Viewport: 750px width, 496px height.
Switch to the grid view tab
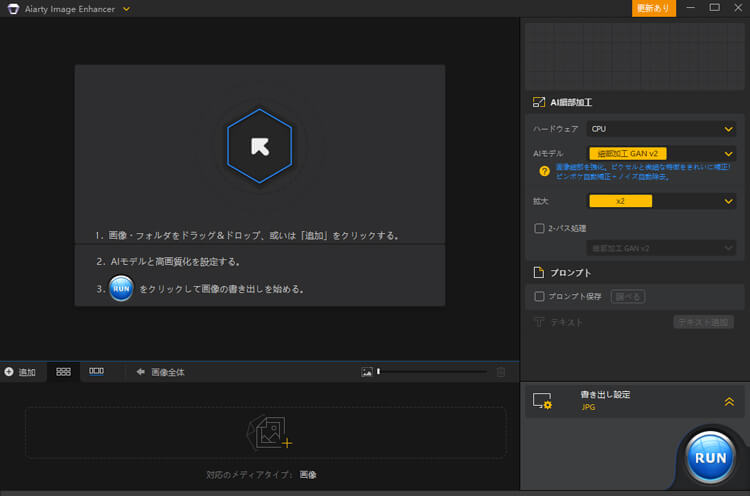(63, 372)
